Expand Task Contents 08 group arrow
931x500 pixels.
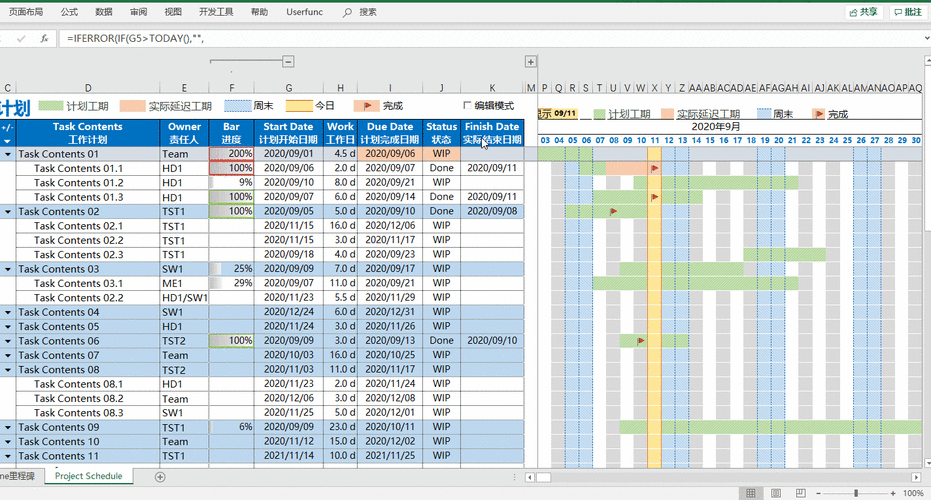pos(8,370)
